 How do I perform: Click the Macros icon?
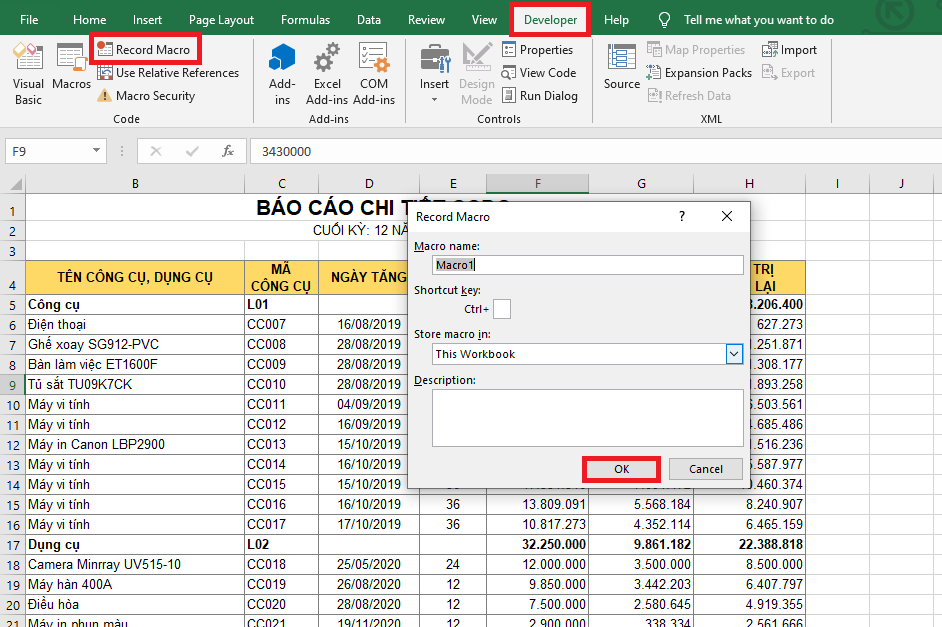click(x=71, y=68)
